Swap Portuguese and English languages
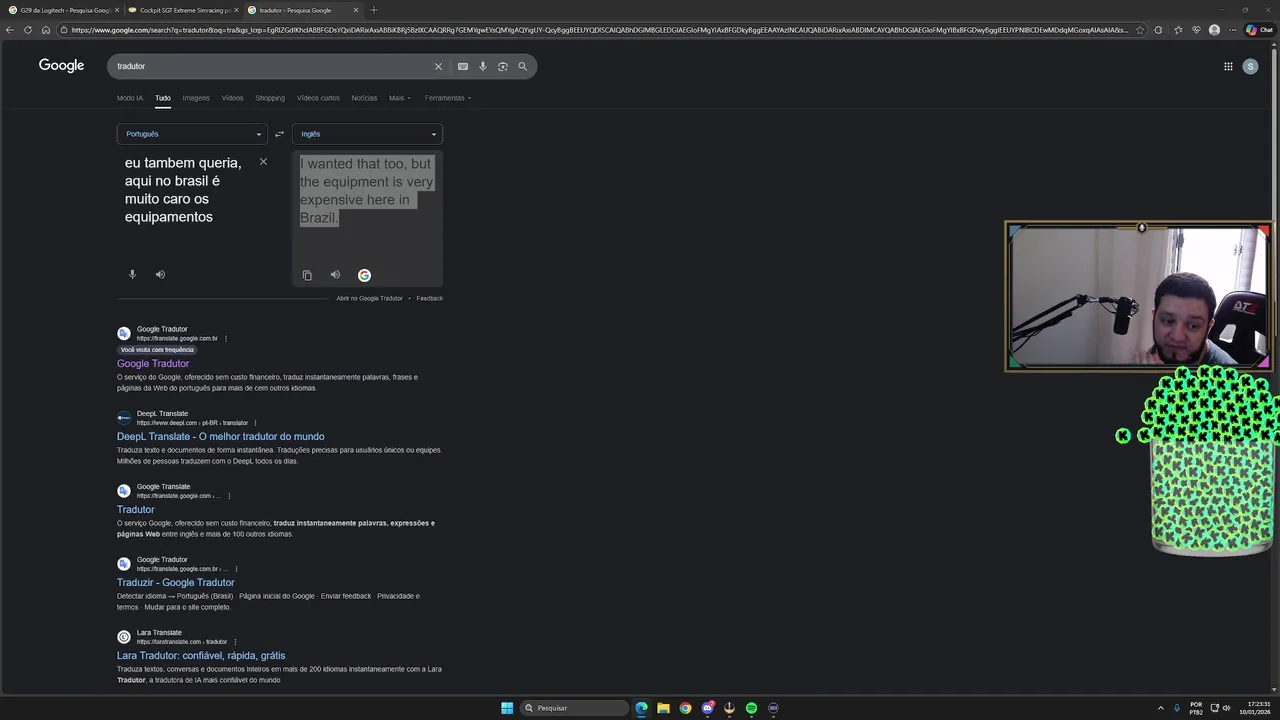 pyautogui.click(x=279, y=134)
